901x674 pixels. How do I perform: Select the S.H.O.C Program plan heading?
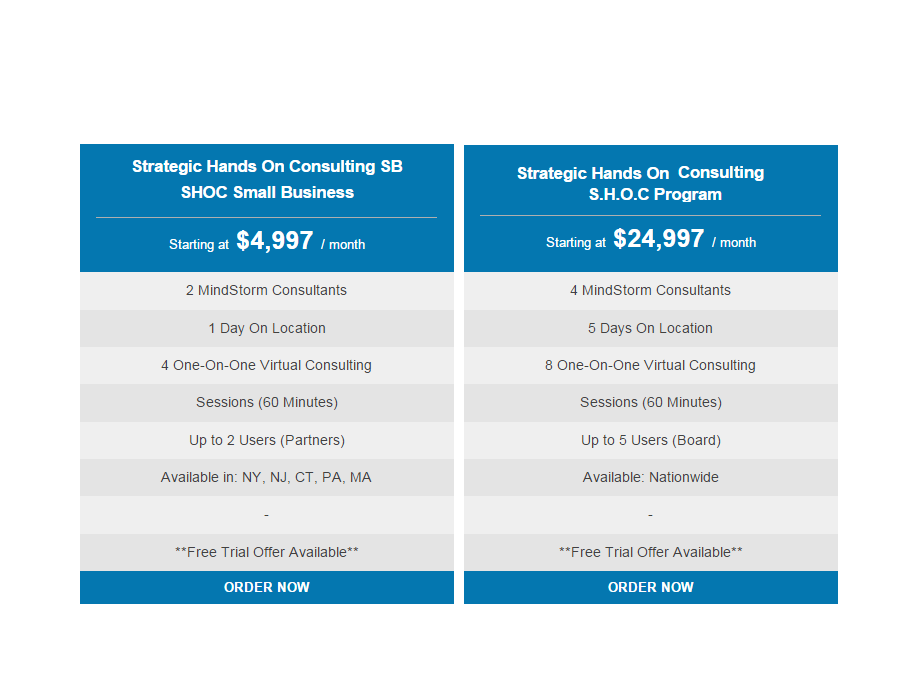click(x=640, y=183)
